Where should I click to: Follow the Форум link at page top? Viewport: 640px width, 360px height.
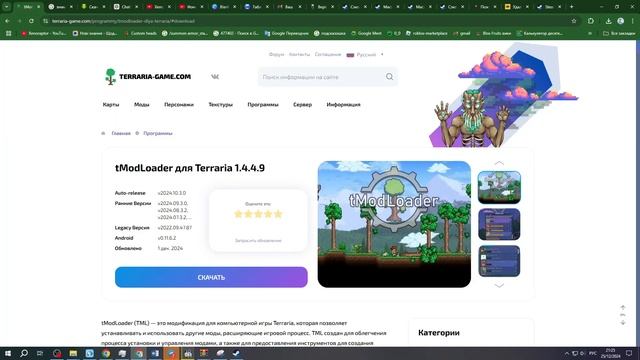(276, 54)
